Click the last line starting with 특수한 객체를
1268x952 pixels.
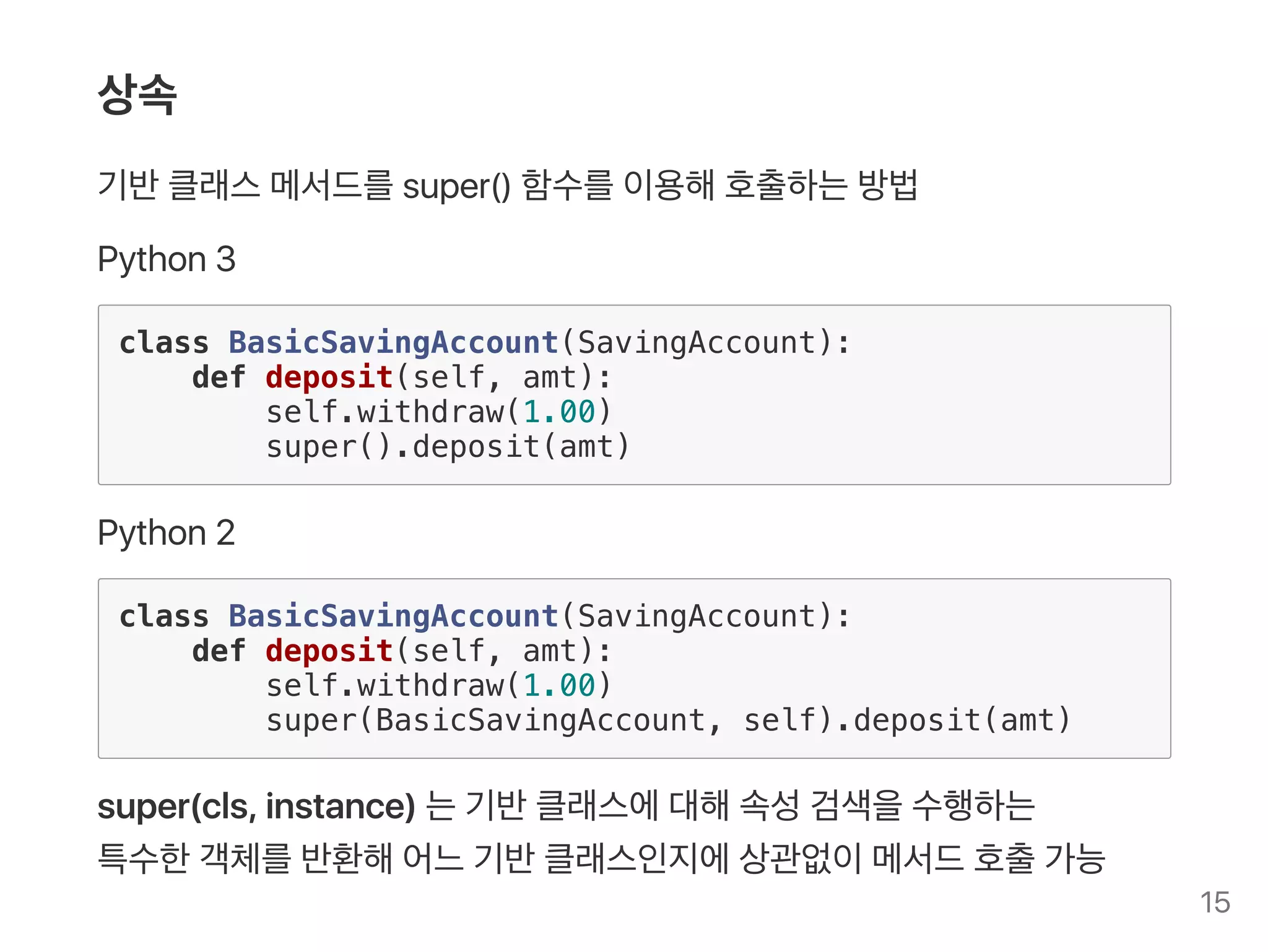pyautogui.click(x=601, y=859)
